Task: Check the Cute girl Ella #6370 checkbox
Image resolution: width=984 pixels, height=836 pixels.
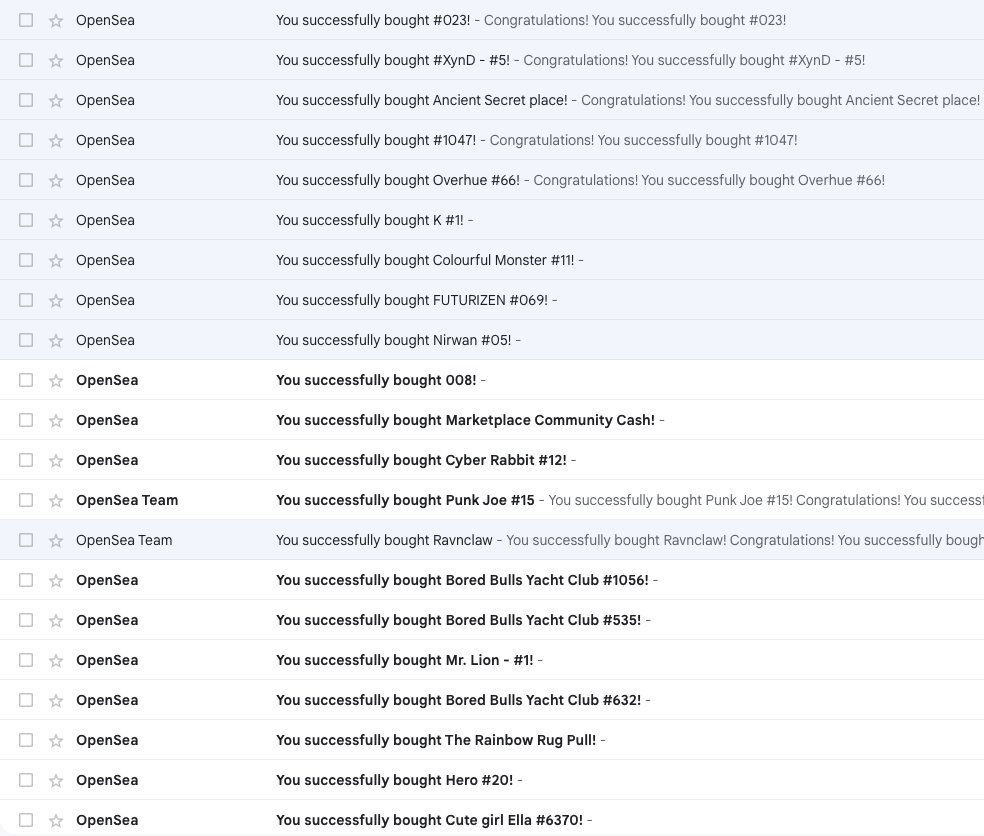Action: click(26, 820)
